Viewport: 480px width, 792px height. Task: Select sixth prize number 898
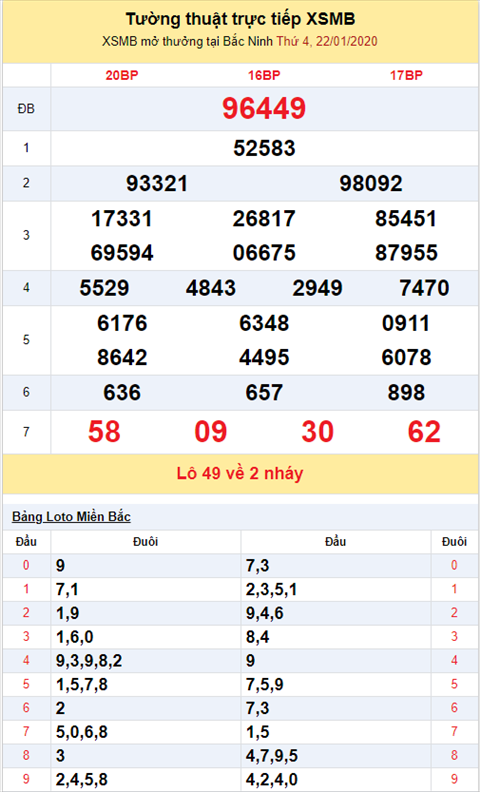click(406, 393)
